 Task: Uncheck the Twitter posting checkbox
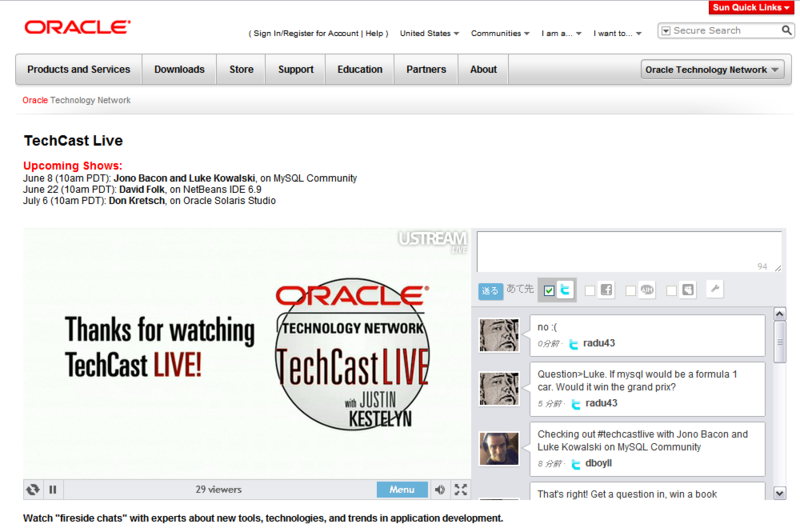549,290
